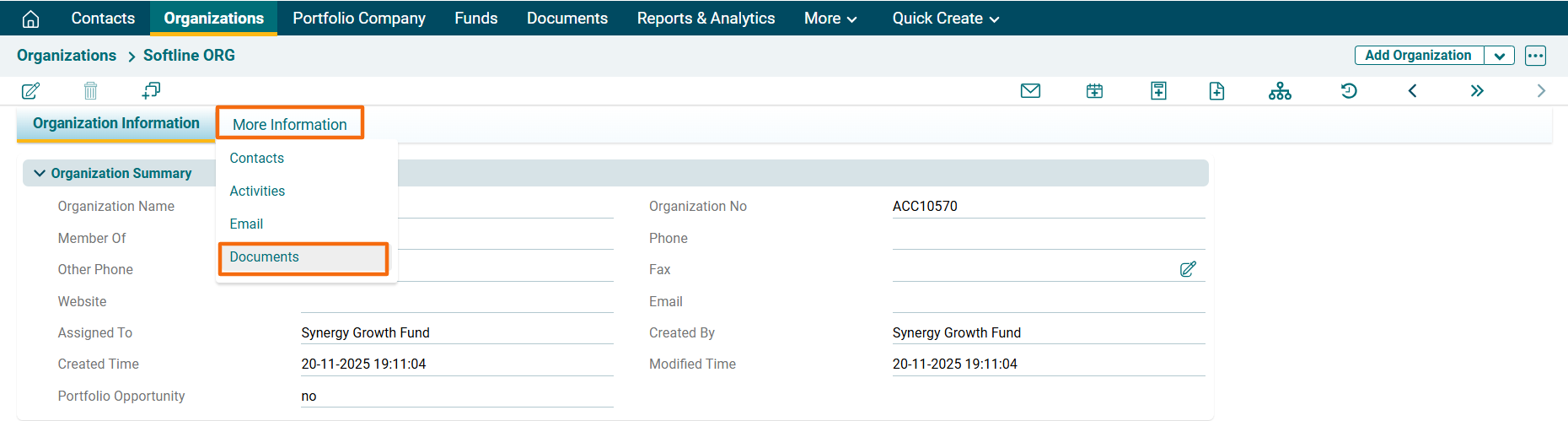Click the inline edit icon beside Fax
The image size is (1568, 421).
click(x=1188, y=269)
